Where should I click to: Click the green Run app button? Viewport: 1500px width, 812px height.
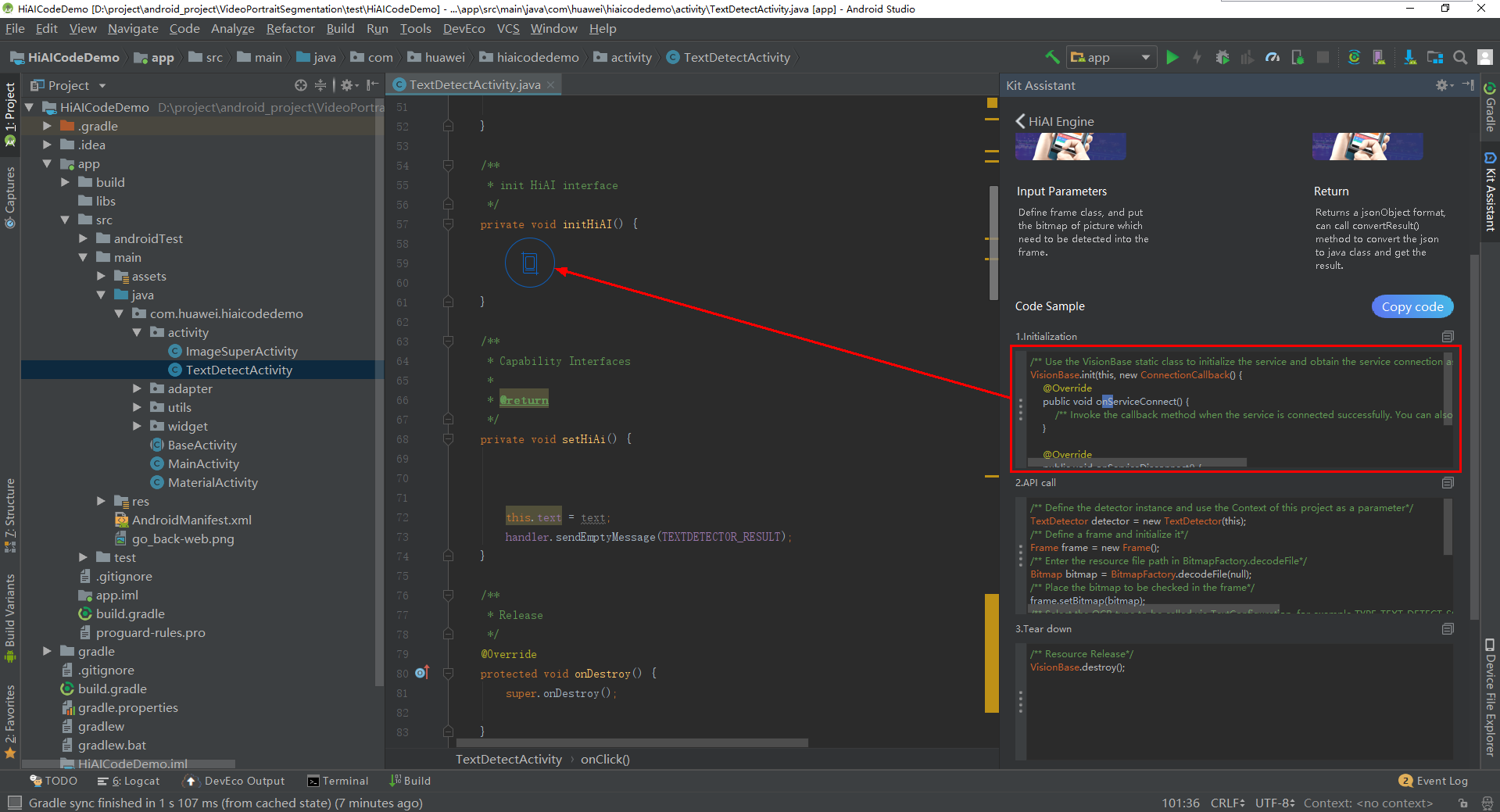click(x=1172, y=57)
